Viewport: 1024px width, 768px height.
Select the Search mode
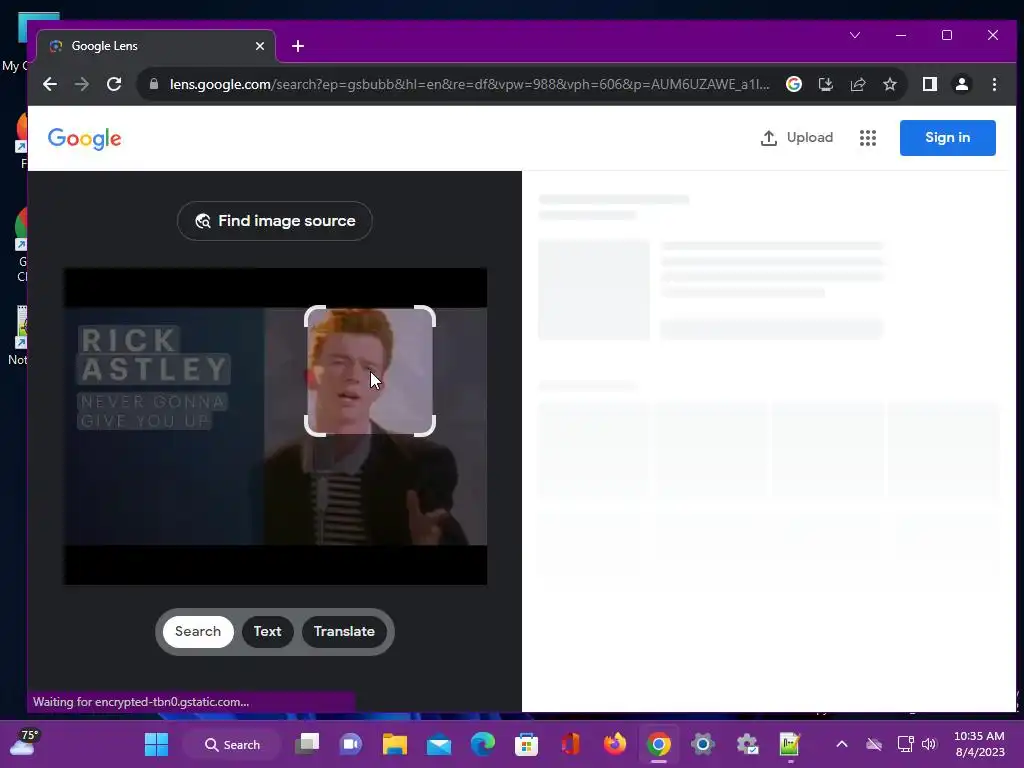[198, 632]
